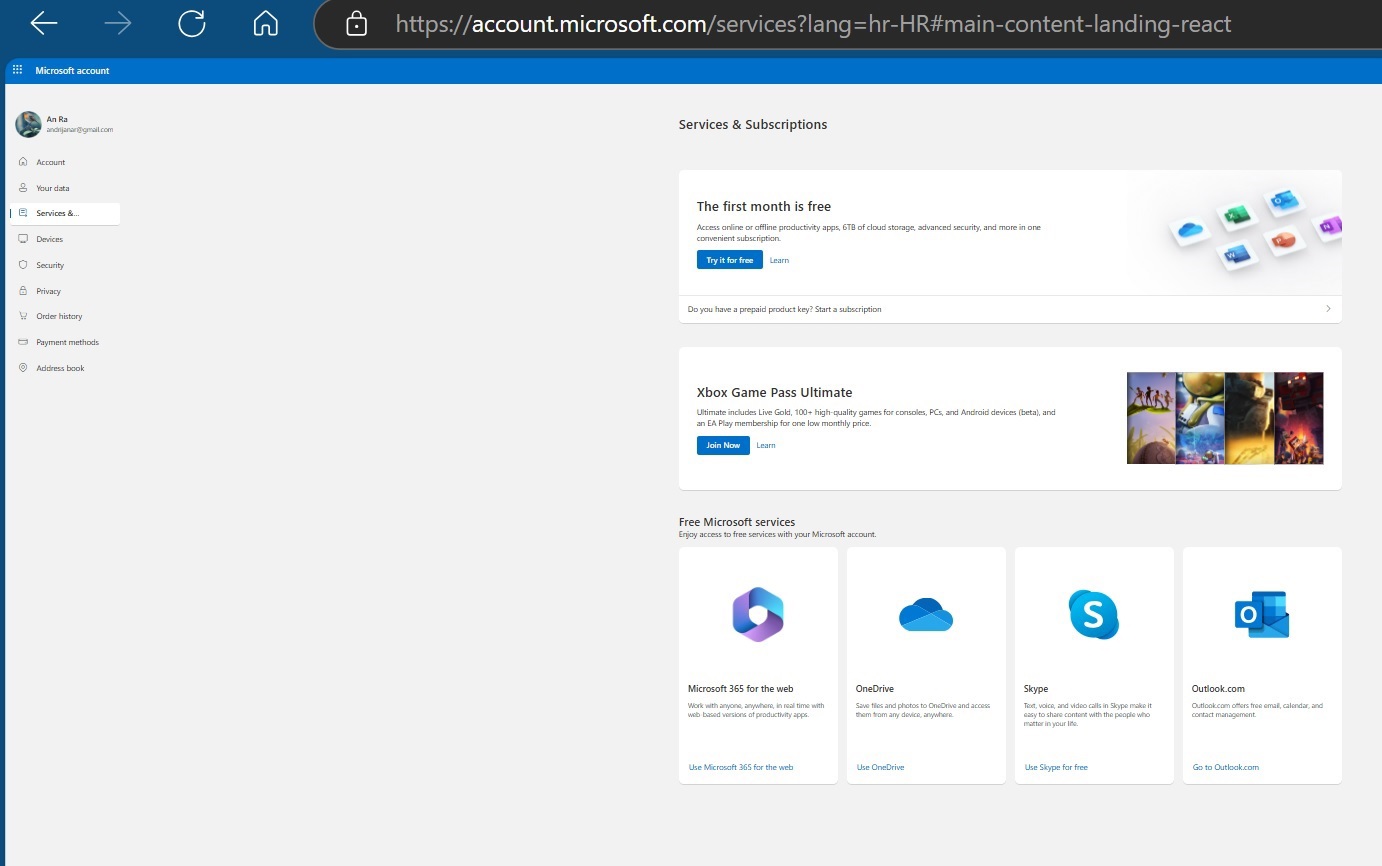
Task: Click Learn link beside Join Now
Action: coord(766,445)
